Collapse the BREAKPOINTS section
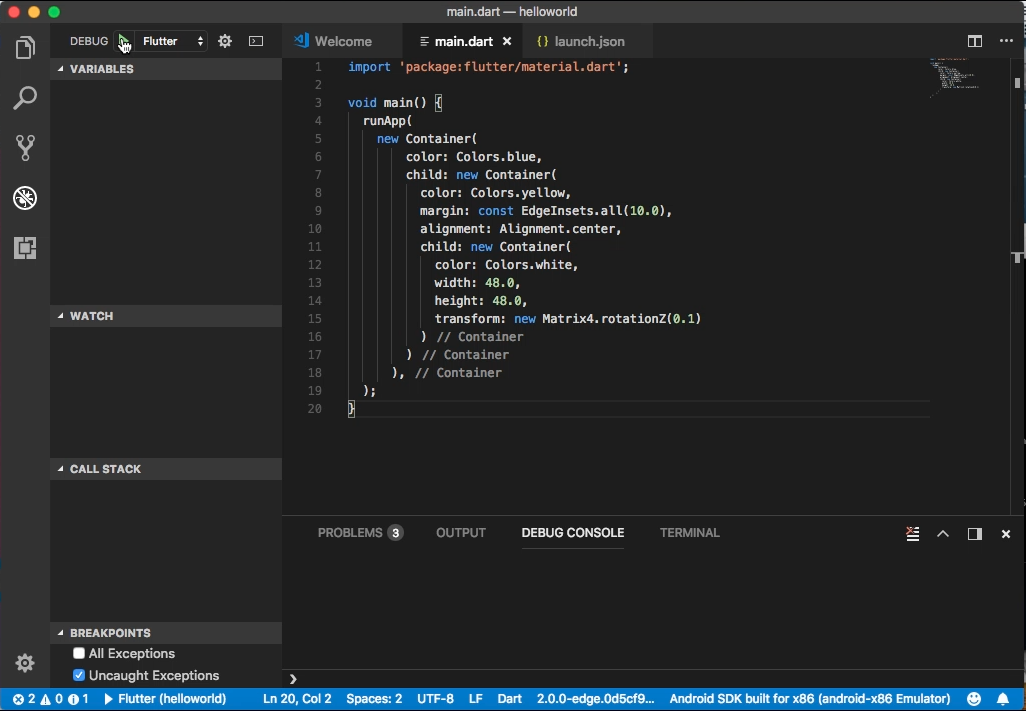This screenshot has width=1026, height=711. [x=166, y=633]
